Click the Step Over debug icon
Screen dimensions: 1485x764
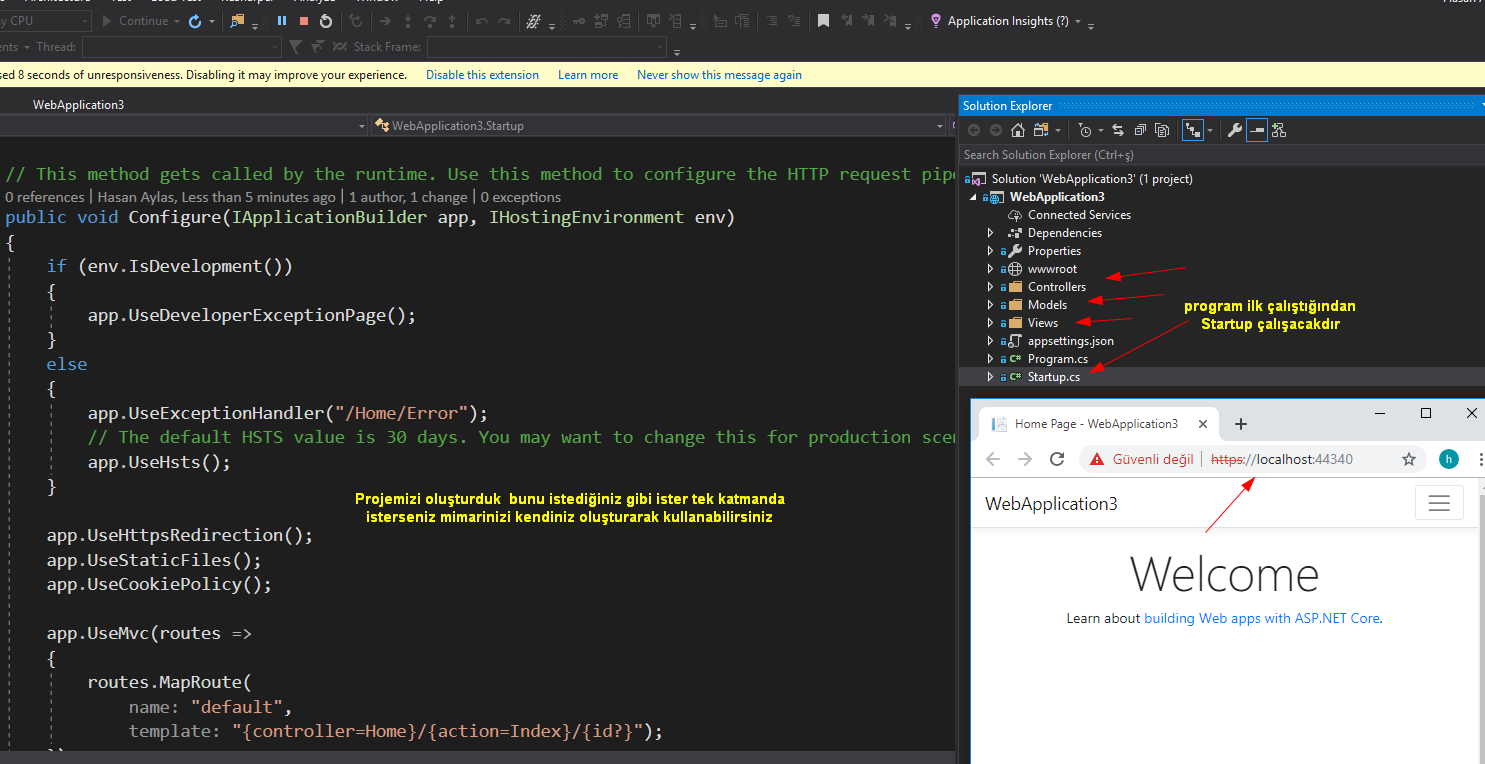pyautogui.click(x=431, y=21)
